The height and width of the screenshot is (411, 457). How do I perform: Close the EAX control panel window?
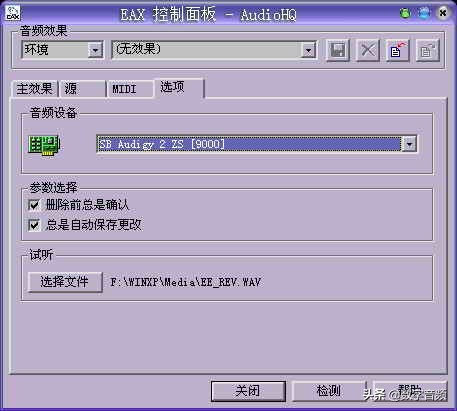pos(443,13)
